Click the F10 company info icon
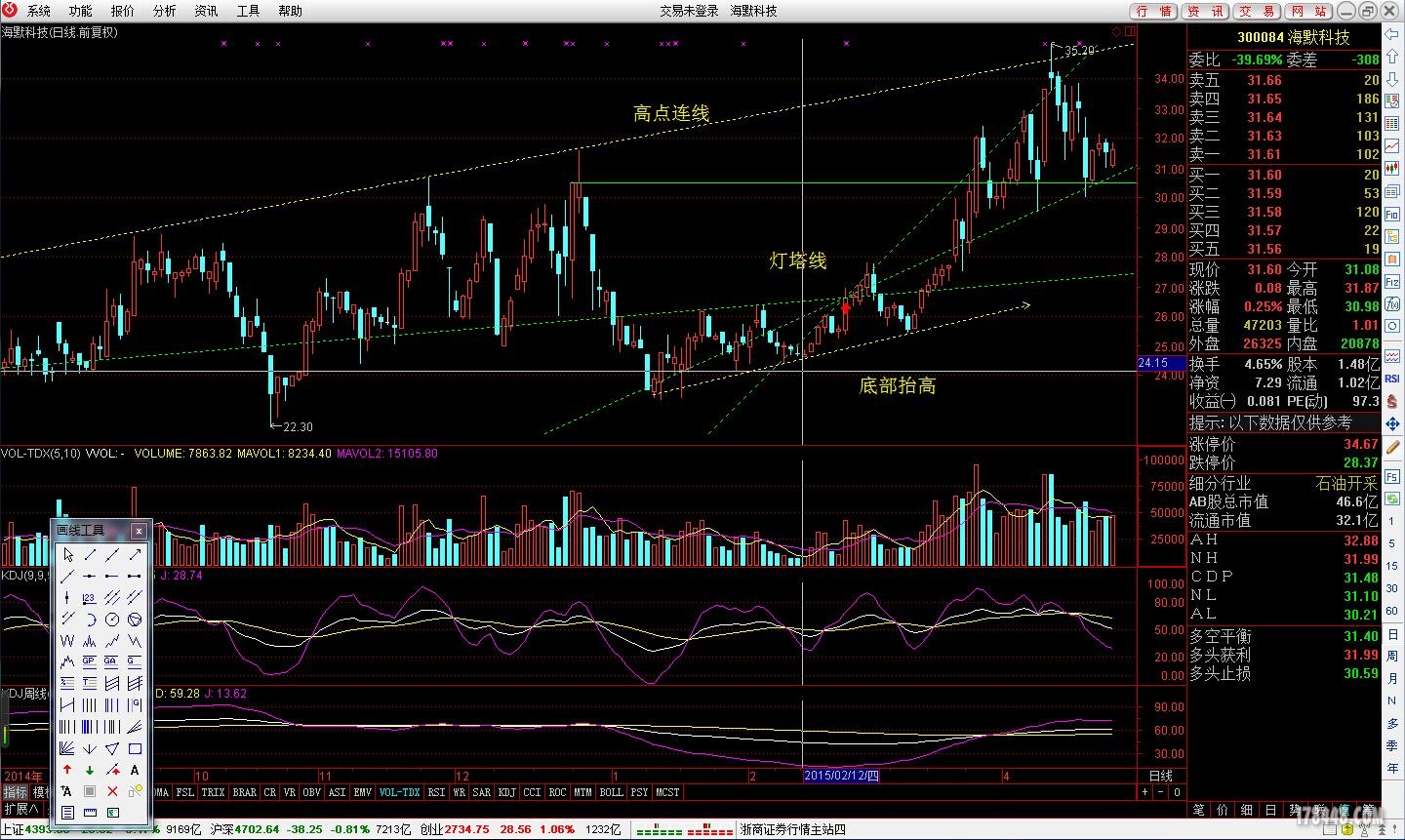Screen dimensions: 1405x840 coord(1392,215)
